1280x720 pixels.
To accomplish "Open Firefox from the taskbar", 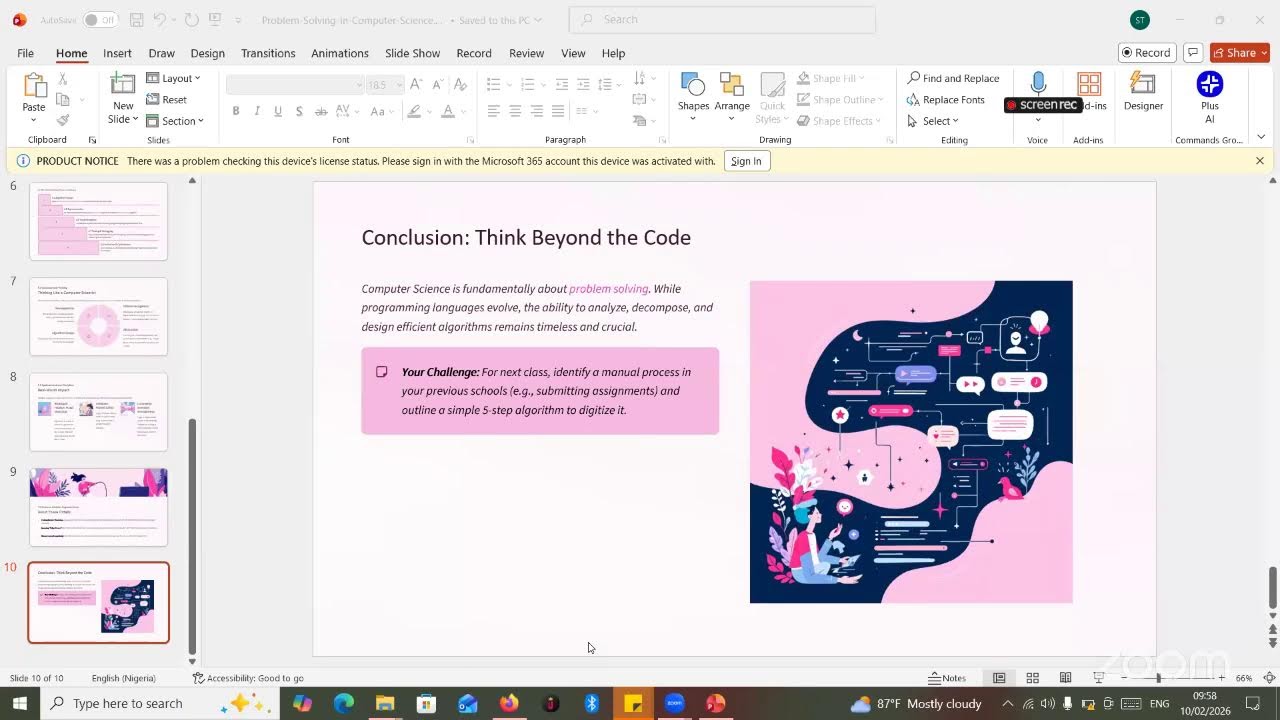I will [x=509, y=704].
